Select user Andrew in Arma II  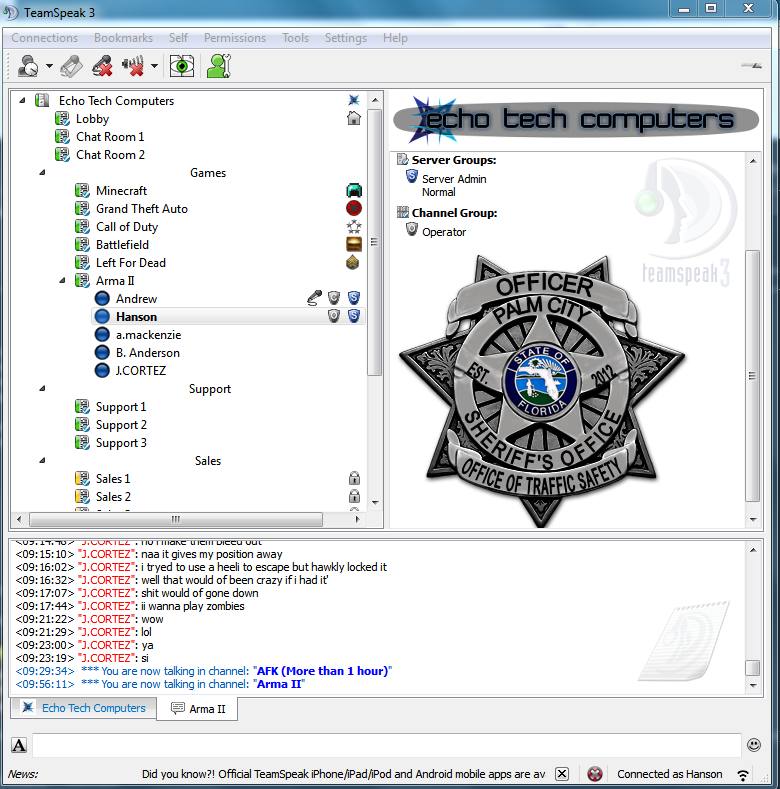[x=136, y=298]
